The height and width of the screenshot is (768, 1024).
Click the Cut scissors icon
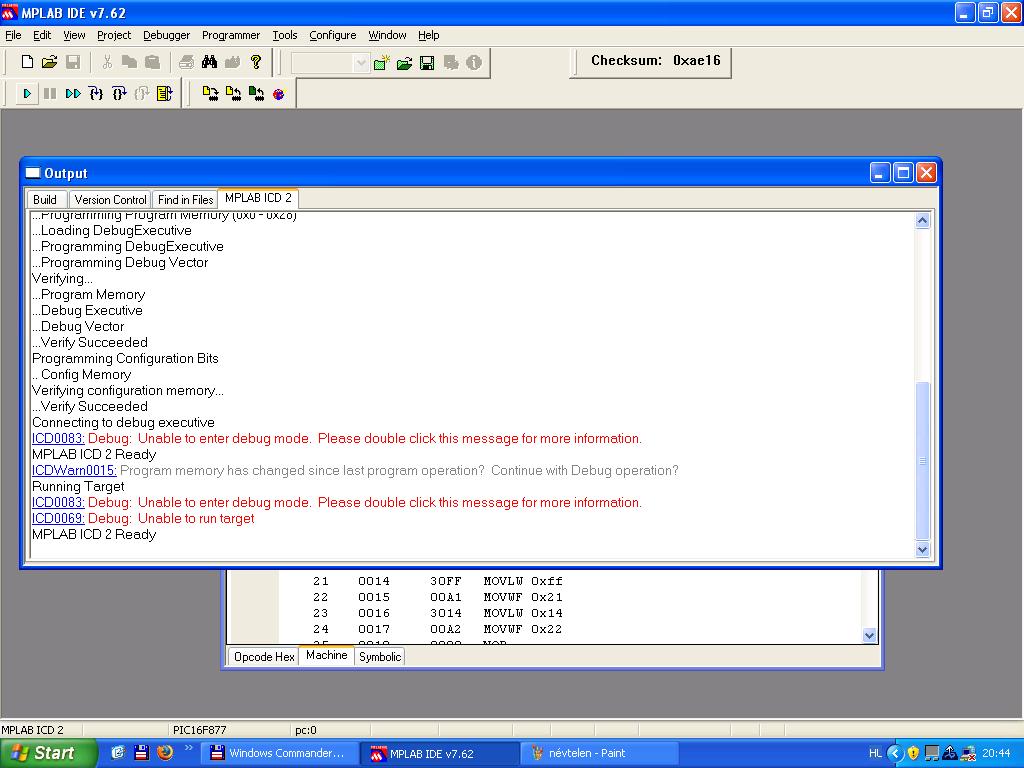pyautogui.click(x=107, y=62)
